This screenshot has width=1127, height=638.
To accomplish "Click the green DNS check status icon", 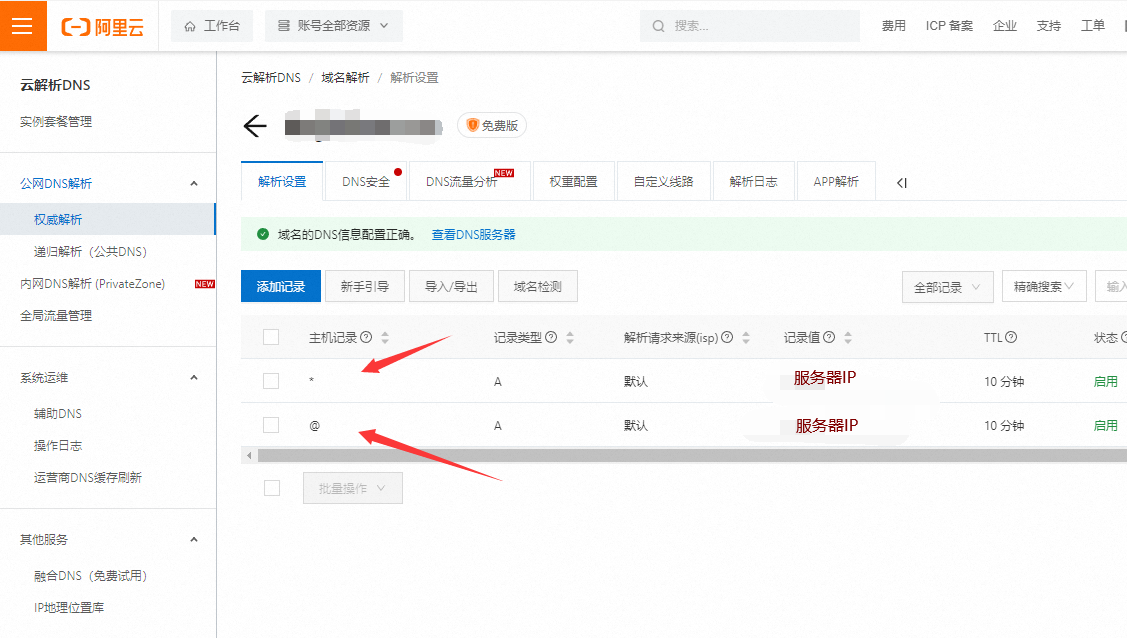I will click(x=263, y=234).
